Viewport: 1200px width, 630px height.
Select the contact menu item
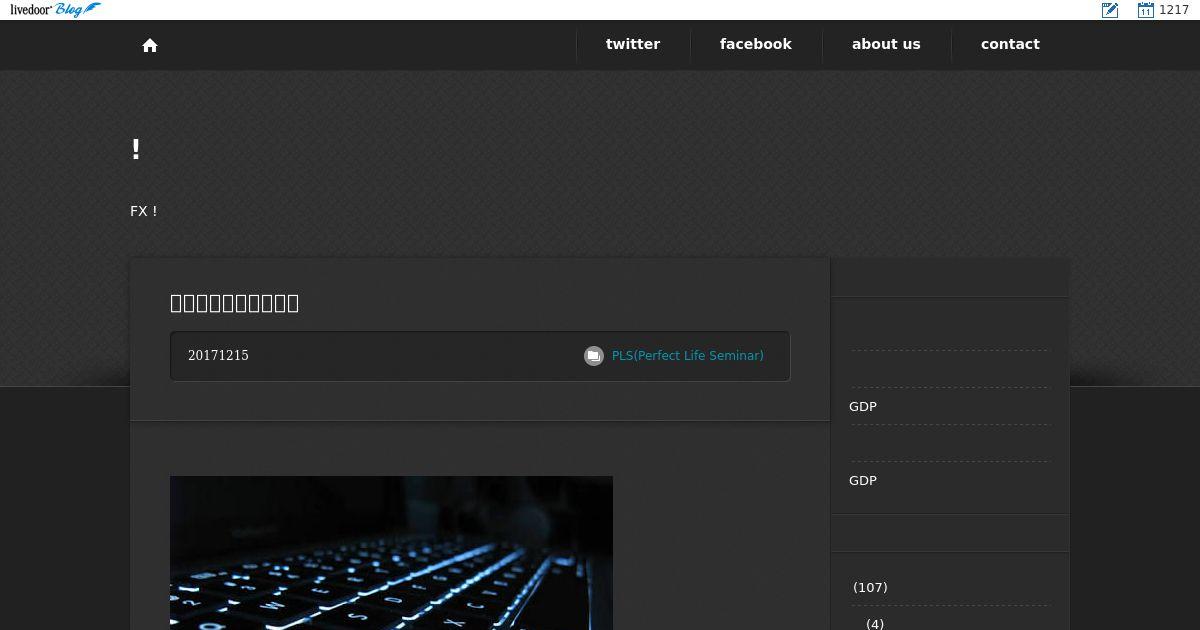[1010, 44]
